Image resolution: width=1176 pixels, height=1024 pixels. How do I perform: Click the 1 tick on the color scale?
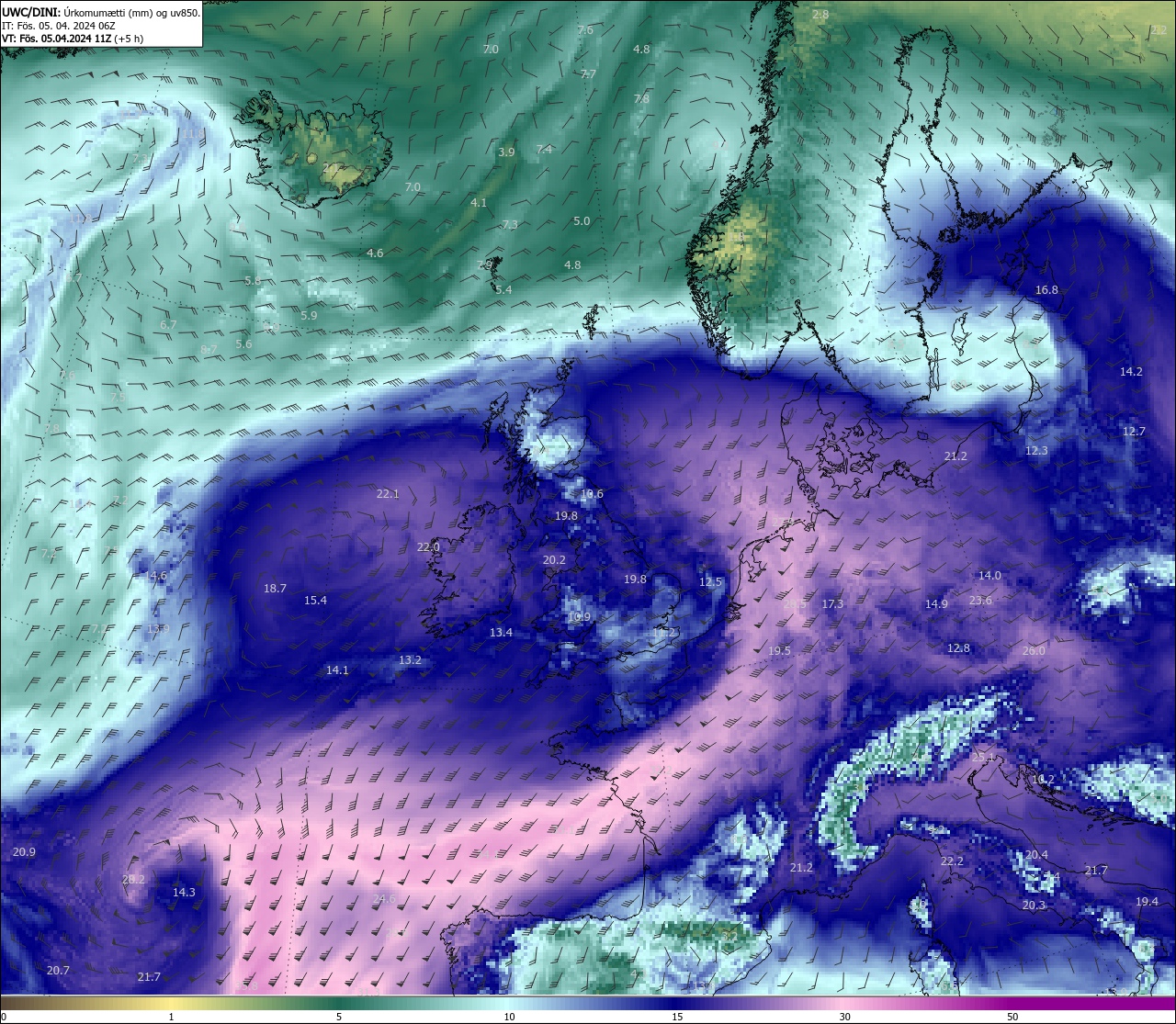click(172, 1017)
